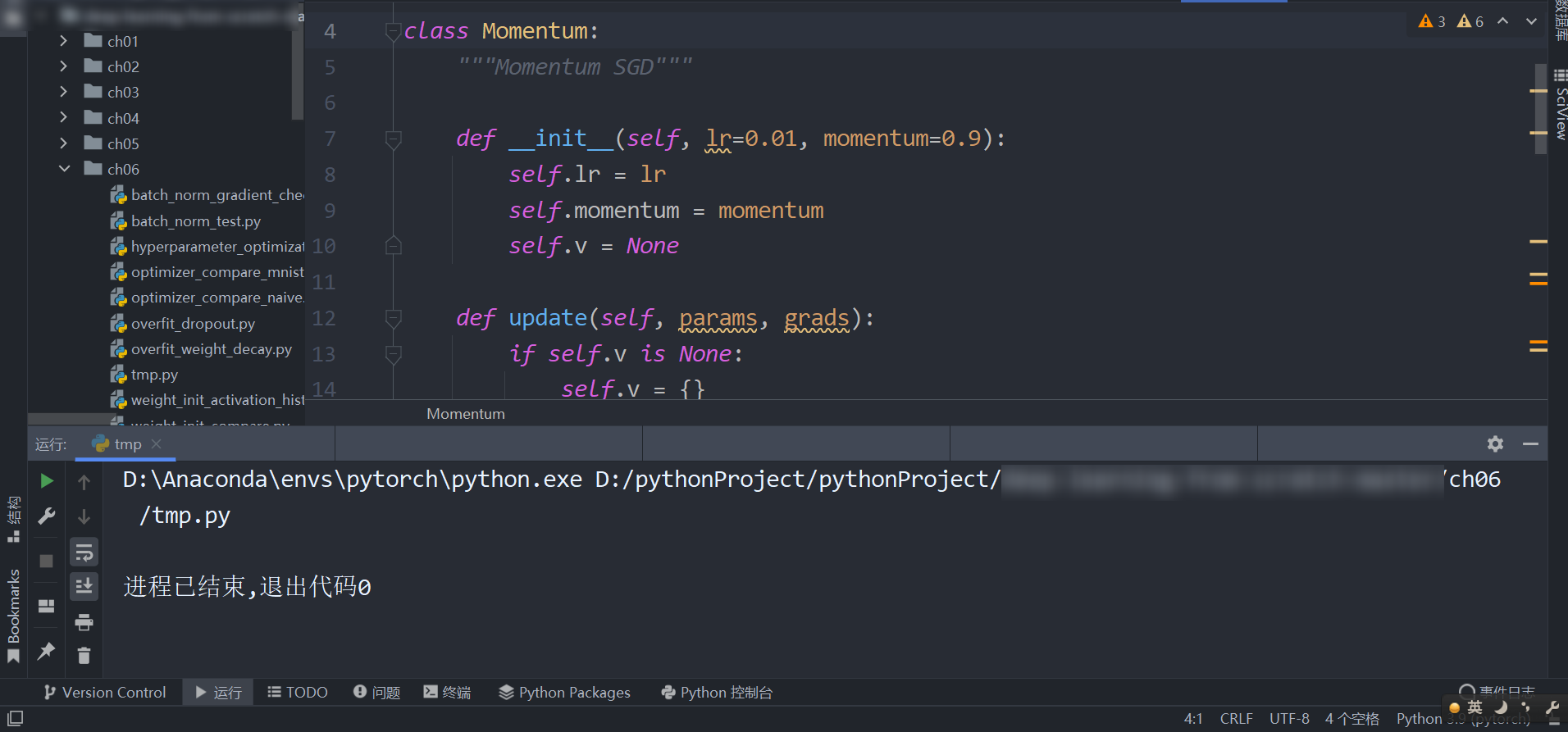Expand the ch04 folder
Image resolution: width=1568 pixels, height=732 pixels.
coord(64,117)
